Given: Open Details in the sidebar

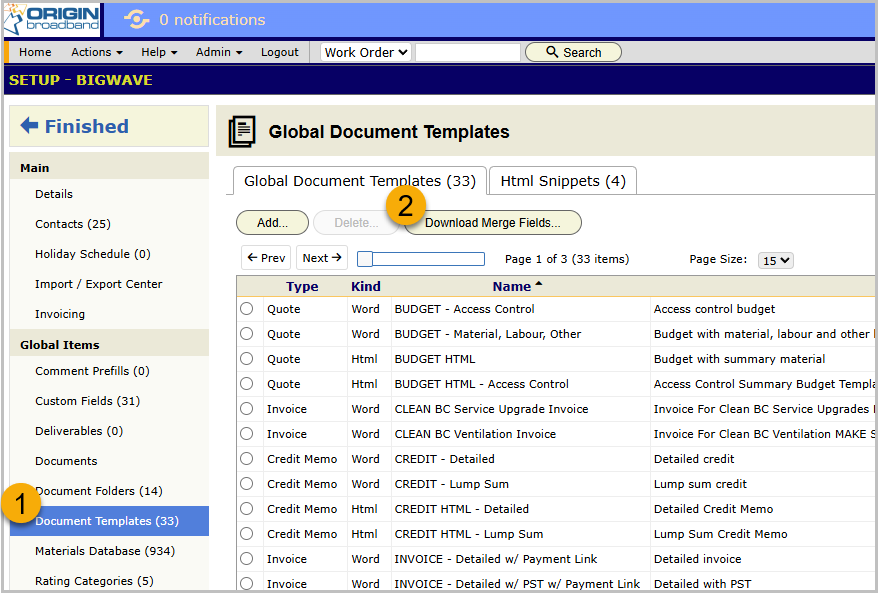Looking at the screenshot, I should point(54,194).
